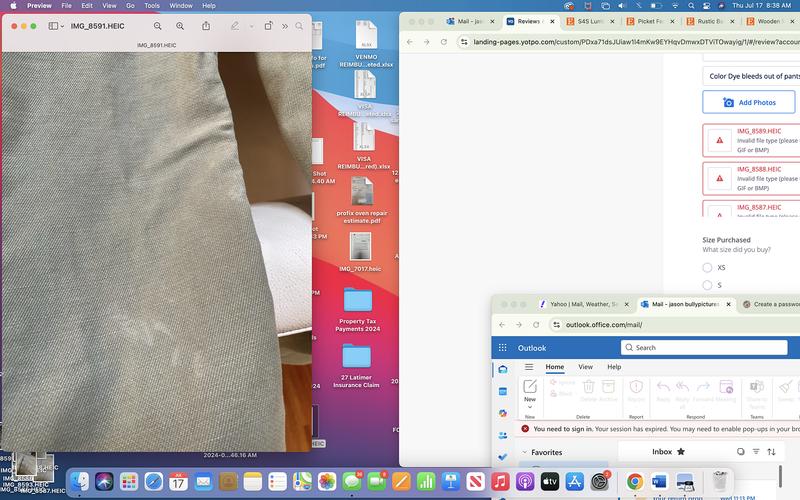Open the Apple menu
The width and height of the screenshot is (800, 500).
(x=13, y=6)
